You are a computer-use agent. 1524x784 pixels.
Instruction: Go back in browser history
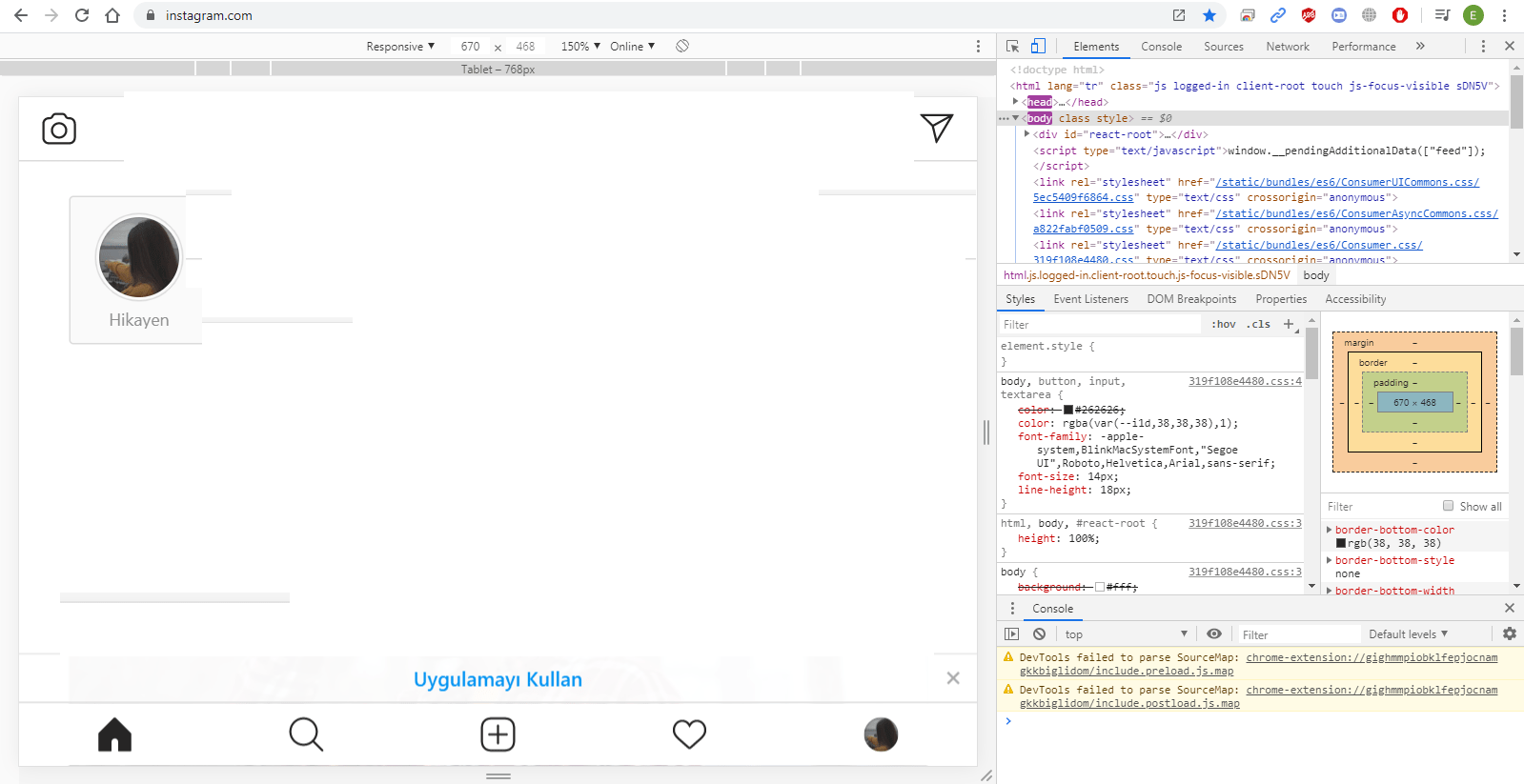(21, 15)
